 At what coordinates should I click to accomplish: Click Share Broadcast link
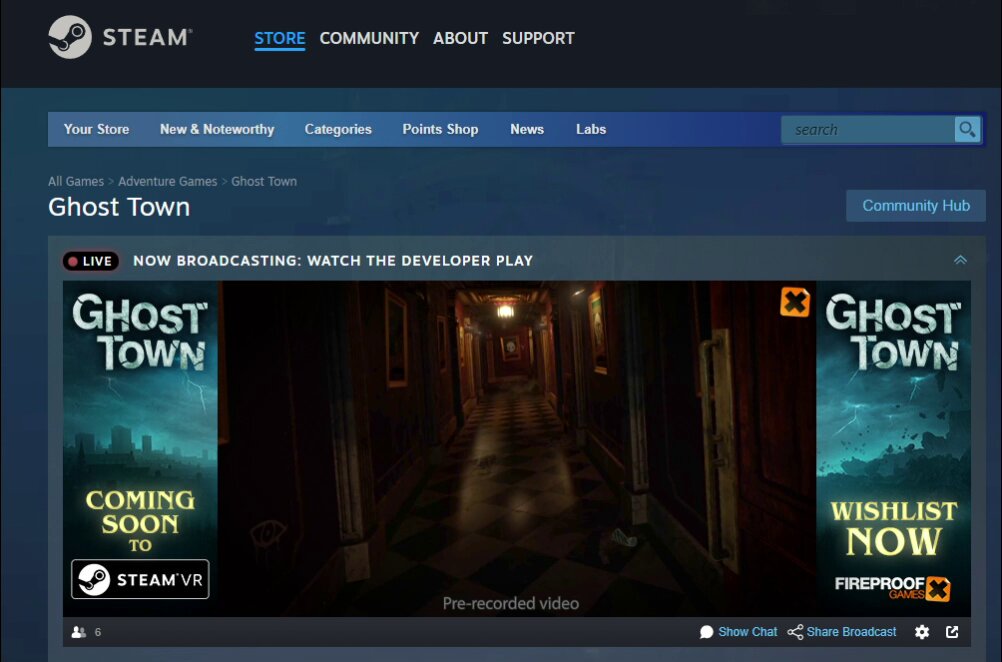(x=851, y=632)
